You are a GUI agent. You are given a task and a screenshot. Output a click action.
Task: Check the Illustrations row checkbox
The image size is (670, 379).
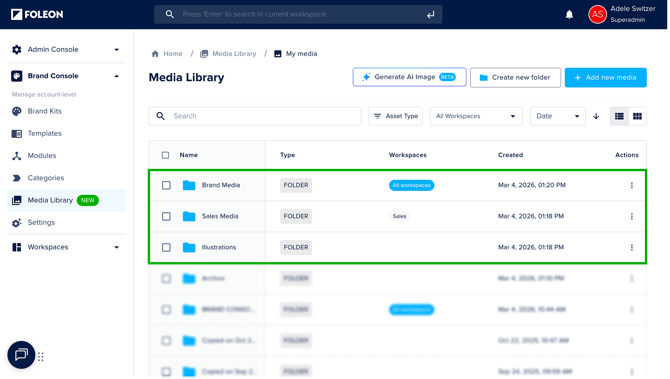click(166, 247)
